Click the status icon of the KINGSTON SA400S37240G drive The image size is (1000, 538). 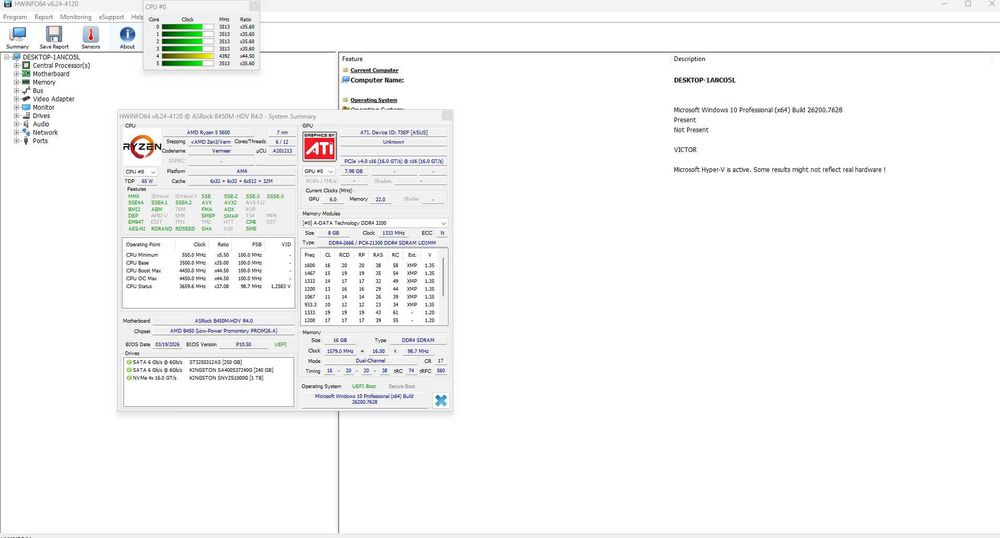pyautogui.click(x=129, y=370)
